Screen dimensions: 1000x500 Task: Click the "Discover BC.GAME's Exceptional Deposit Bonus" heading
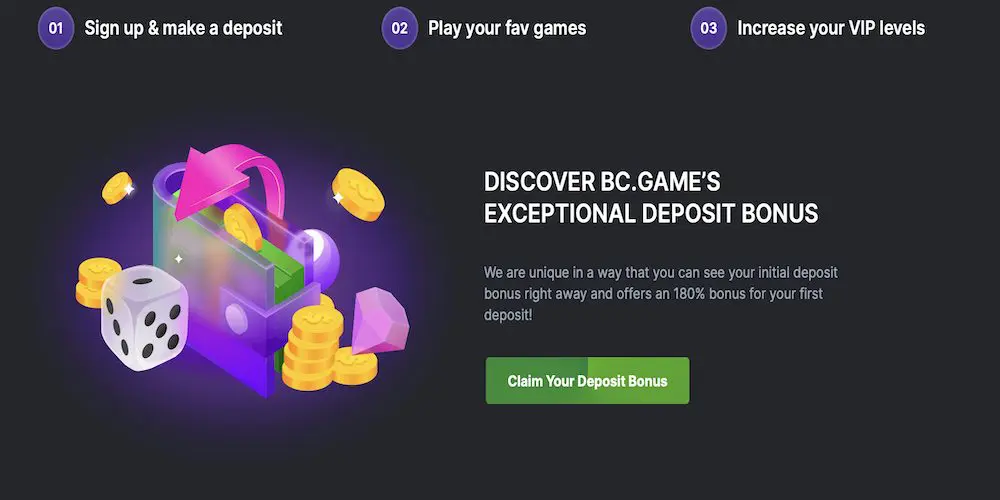click(x=651, y=197)
